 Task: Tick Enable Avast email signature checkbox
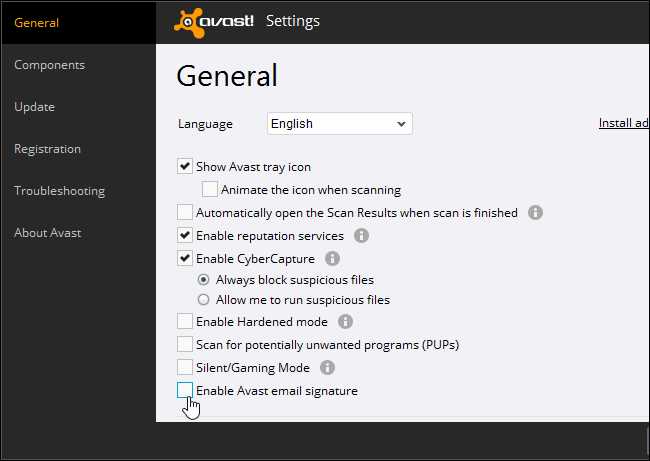tap(185, 390)
